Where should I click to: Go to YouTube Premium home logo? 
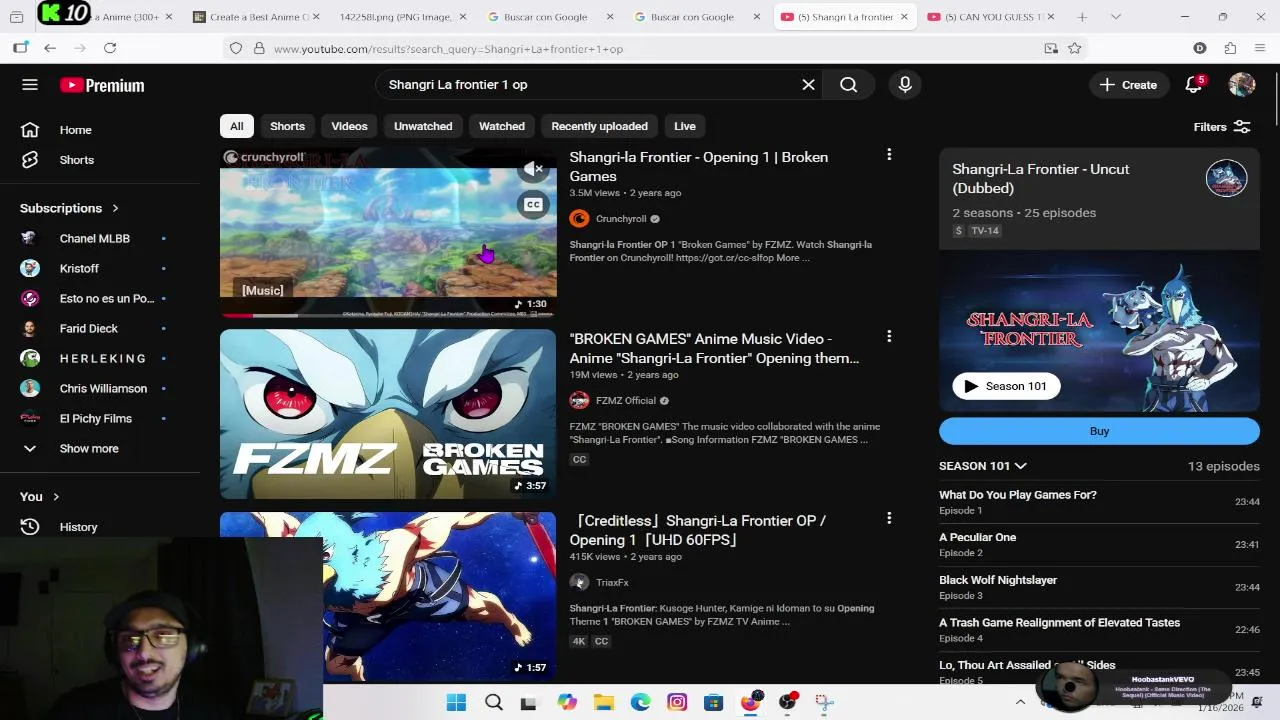(x=102, y=85)
